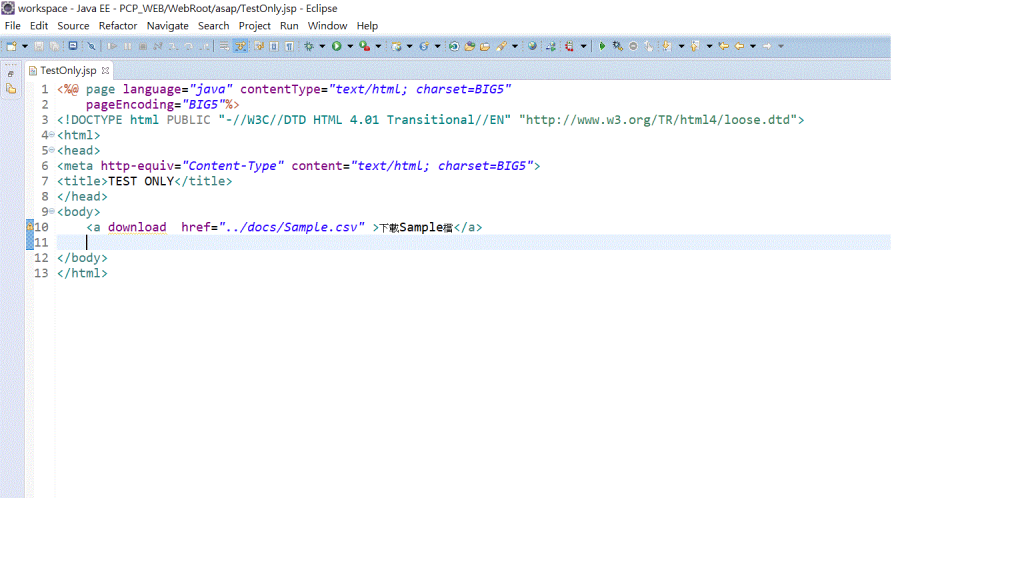This screenshot has width=1024, height=576.
Task: Click the Drop to Frame lines-arrow icon
Action: pyautogui.click(x=224, y=46)
